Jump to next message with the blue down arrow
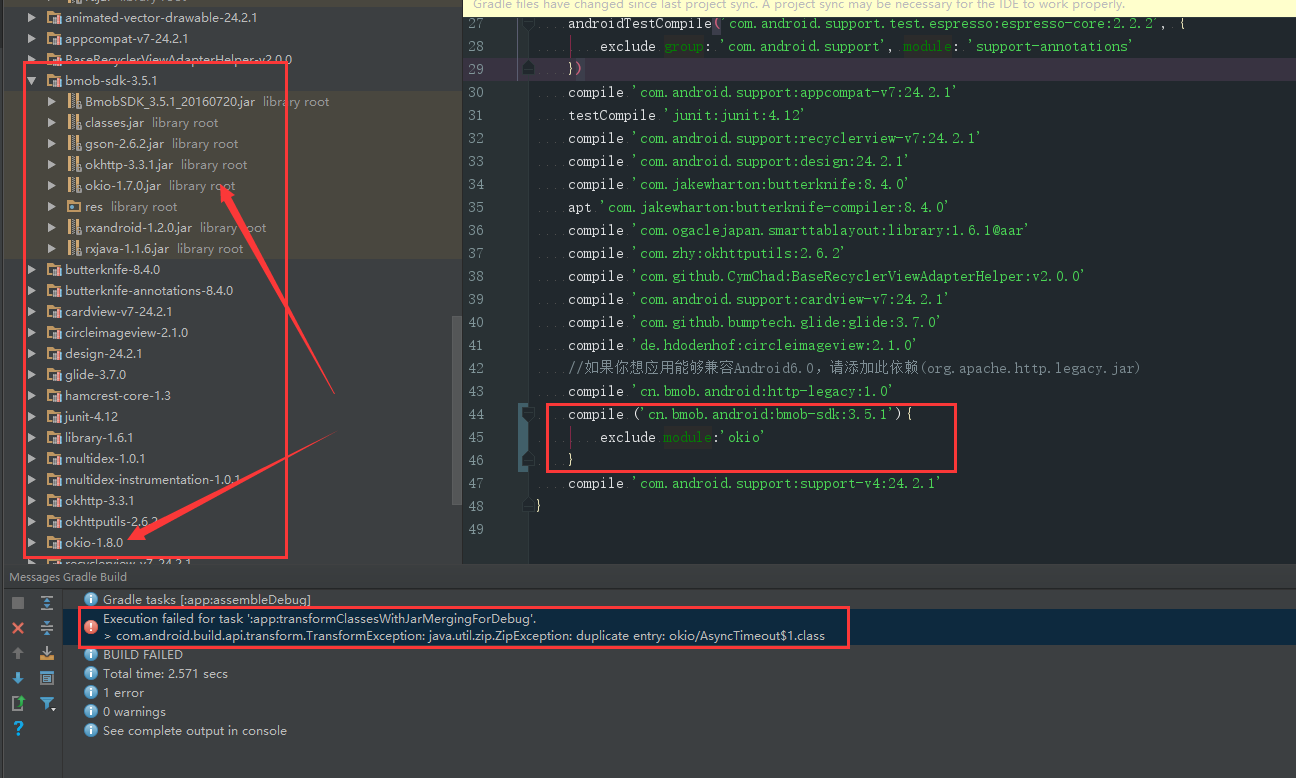The image size is (1296, 778). [x=17, y=678]
